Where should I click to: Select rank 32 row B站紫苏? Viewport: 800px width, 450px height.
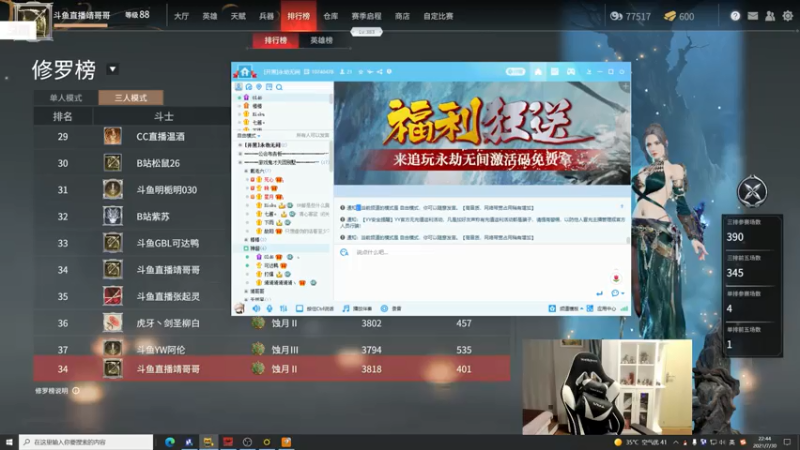click(x=132, y=216)
